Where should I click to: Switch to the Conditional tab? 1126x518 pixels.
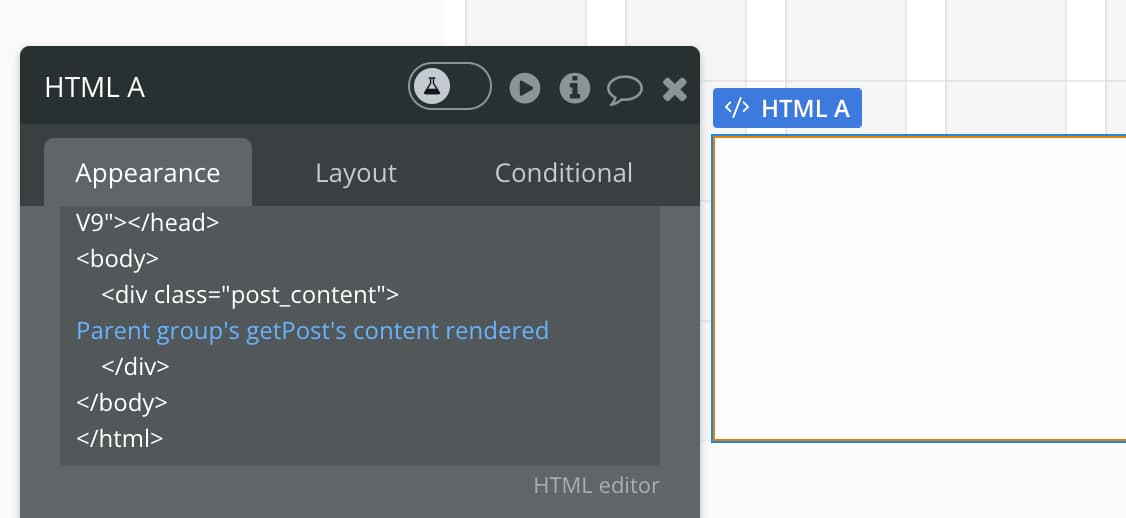(564, 172)
